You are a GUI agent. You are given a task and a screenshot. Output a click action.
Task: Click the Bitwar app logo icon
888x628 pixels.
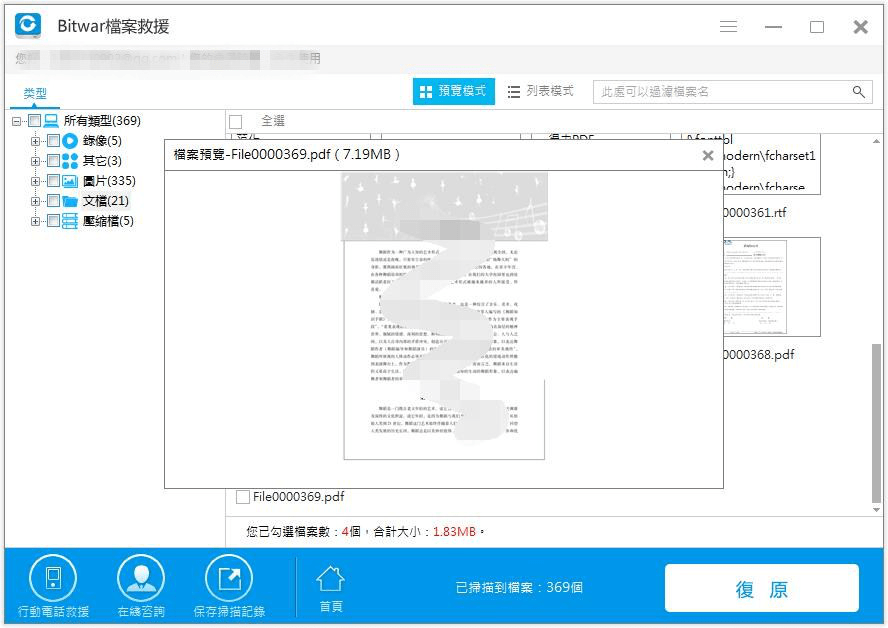(x=28, y=25)
